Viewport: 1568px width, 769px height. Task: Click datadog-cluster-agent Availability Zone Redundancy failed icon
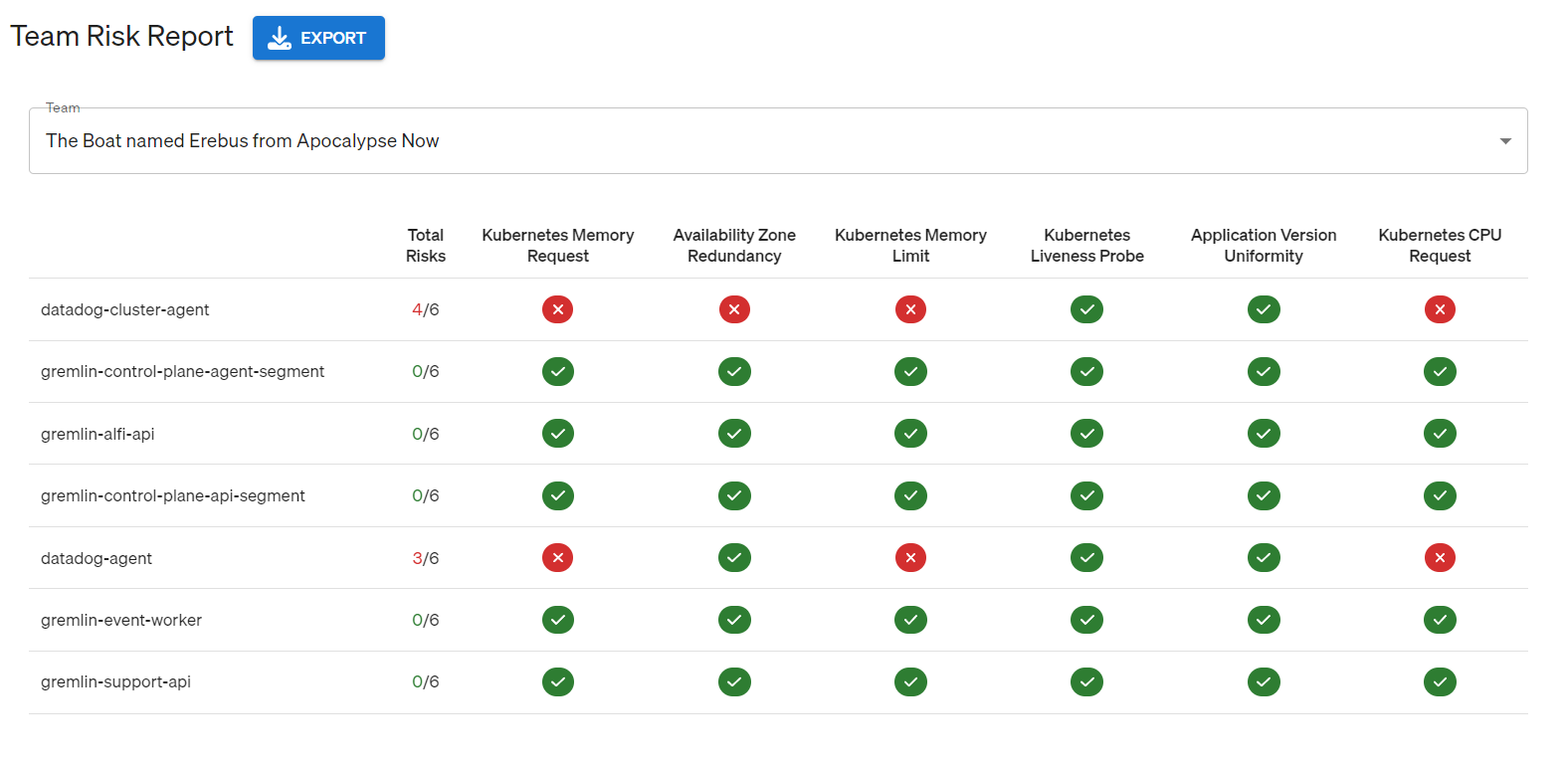point(734,309)
